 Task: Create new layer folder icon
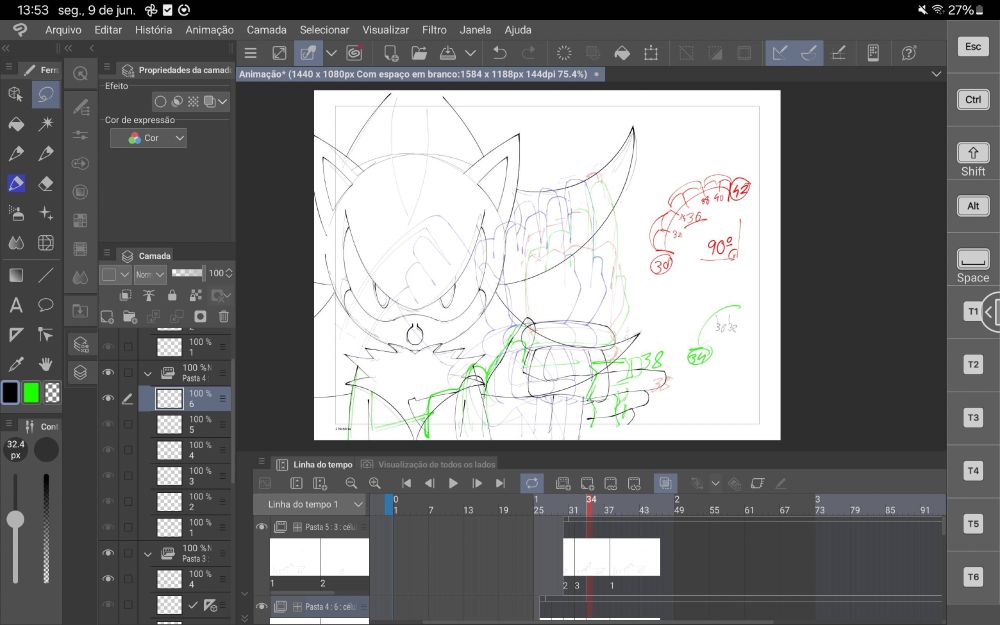(x=130, y=316)
